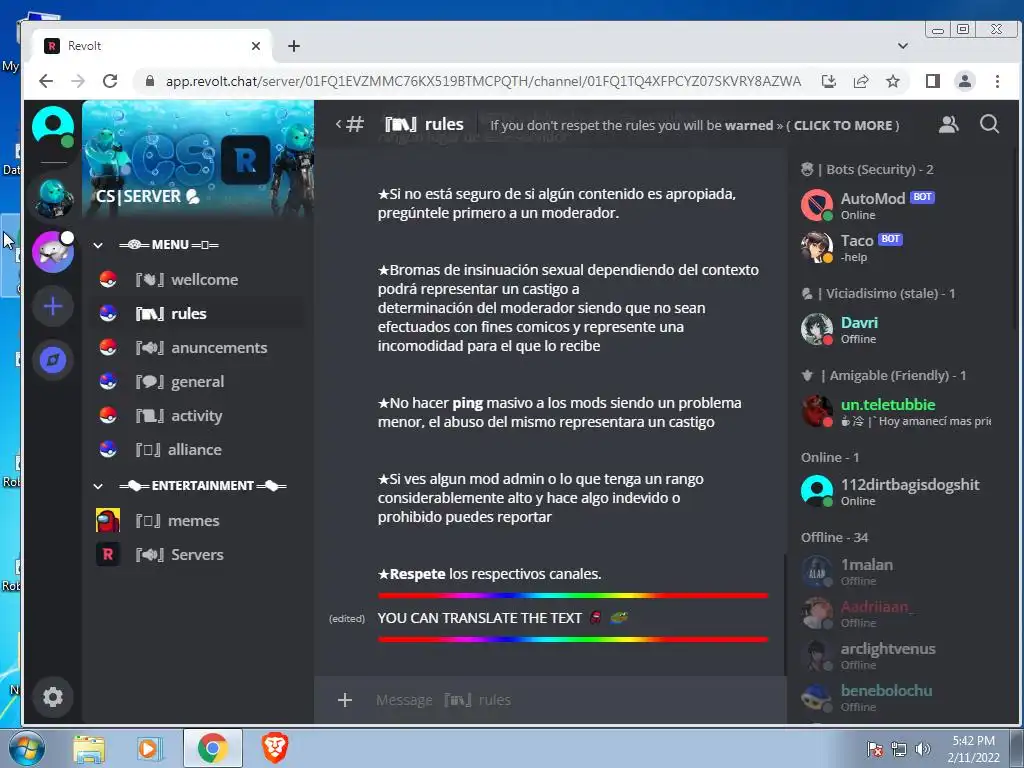The image size is (1024, 768).
Task: Select the CS Server icon in server list
Action: click(53, 199)
